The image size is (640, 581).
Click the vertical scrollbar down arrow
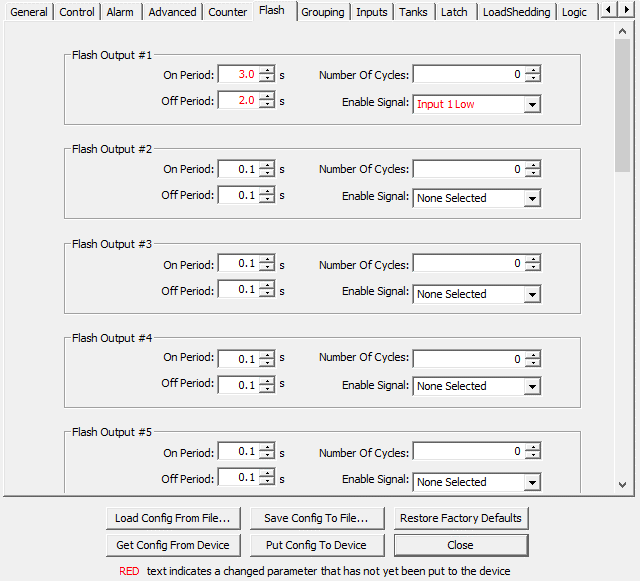click(x=623, y=484)
